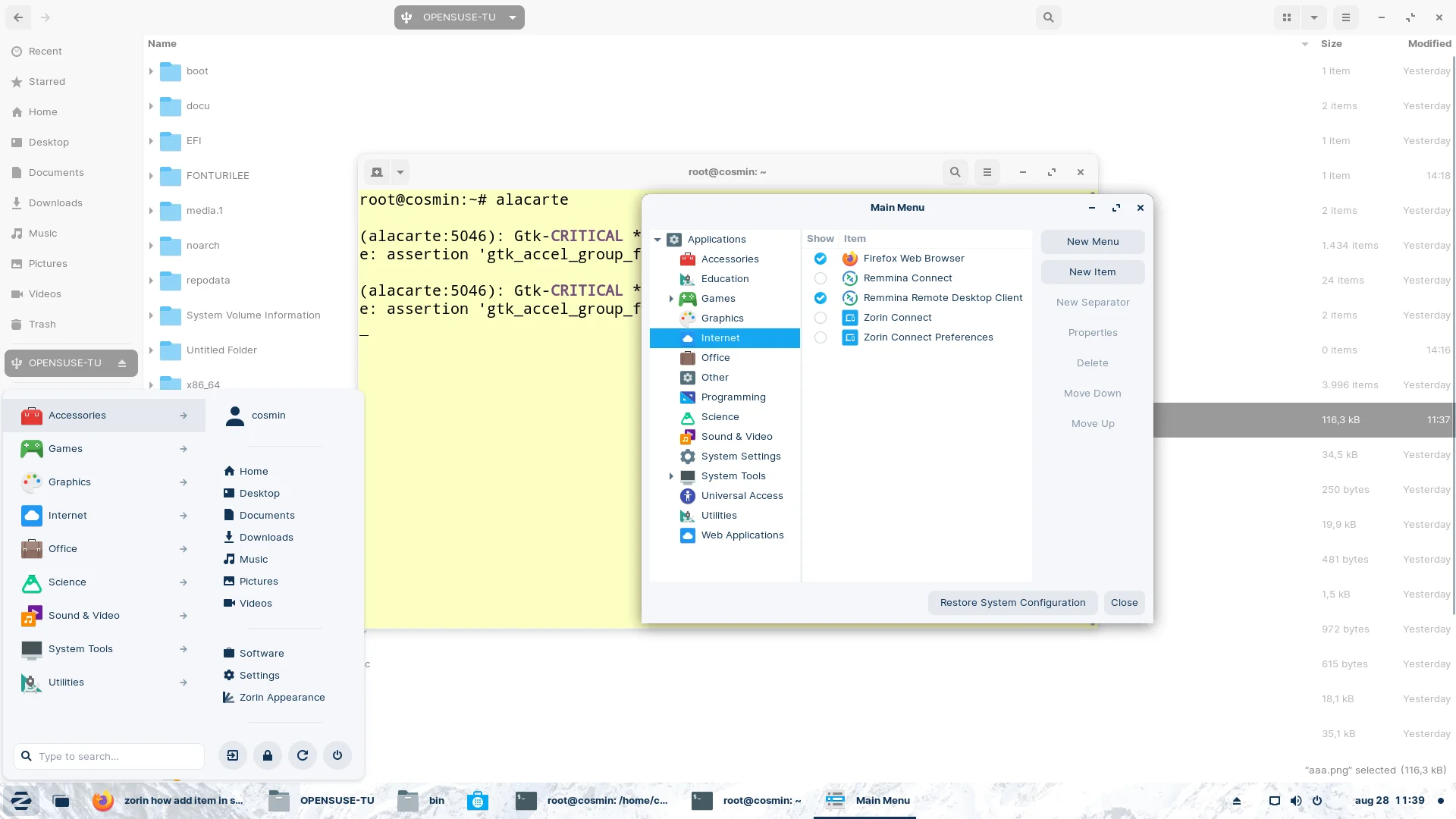Open Firefox from the taskbar
Viewport: 1456px width, 819px height.
coord(101,800)
